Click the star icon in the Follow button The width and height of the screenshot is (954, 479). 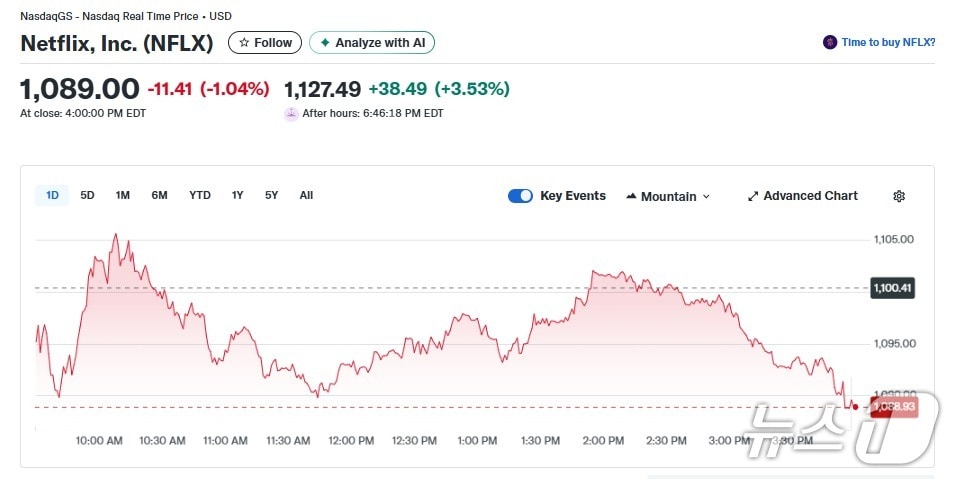244,43
